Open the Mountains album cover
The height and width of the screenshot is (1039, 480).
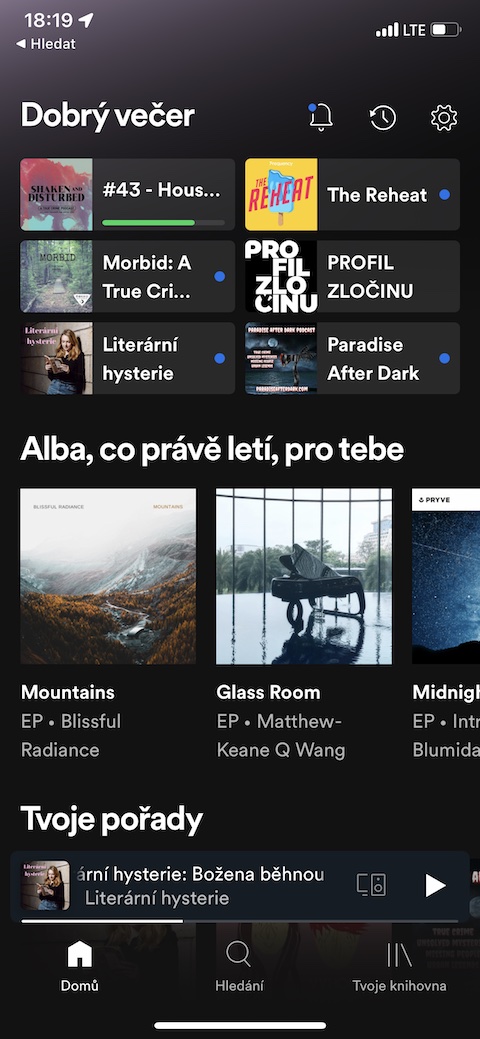108,576
